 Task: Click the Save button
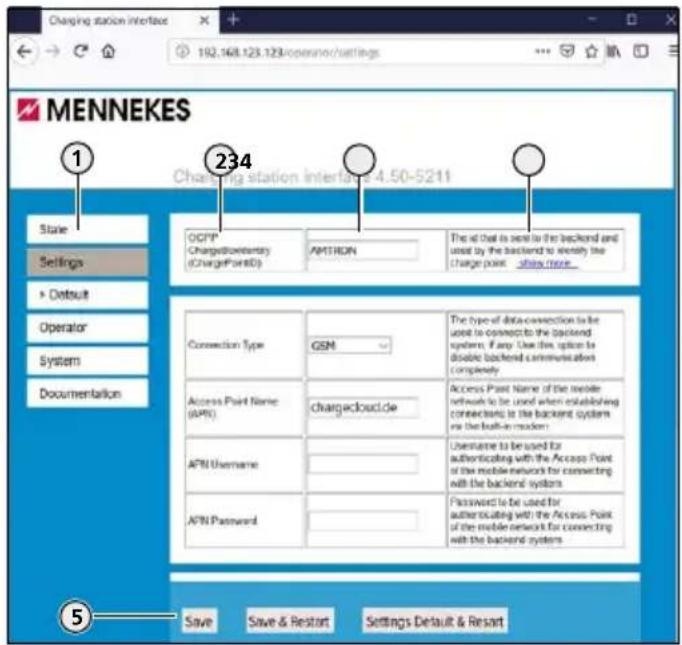pos(199,621)
